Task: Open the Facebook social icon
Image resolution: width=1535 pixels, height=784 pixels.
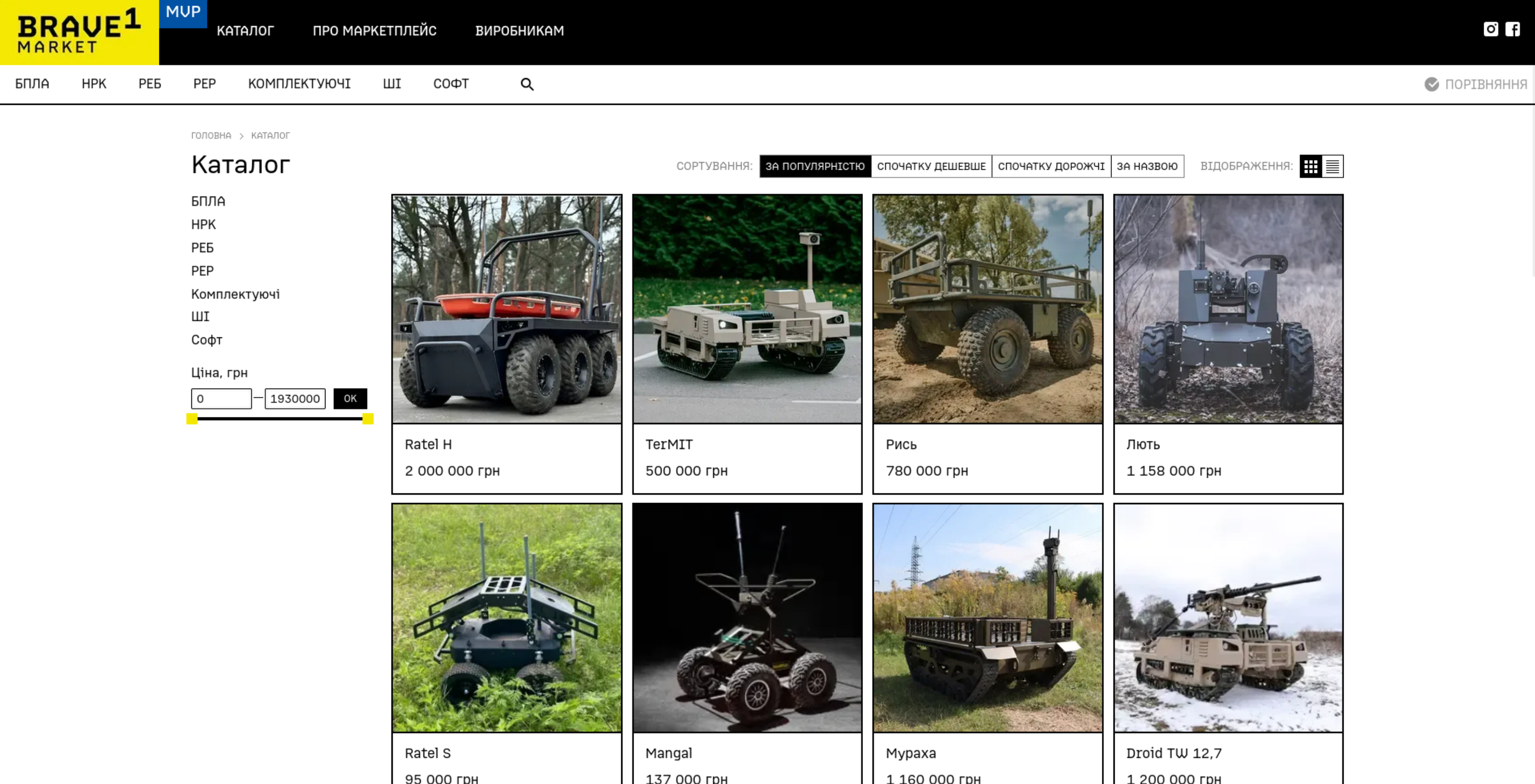Action: pos(1513,29)
